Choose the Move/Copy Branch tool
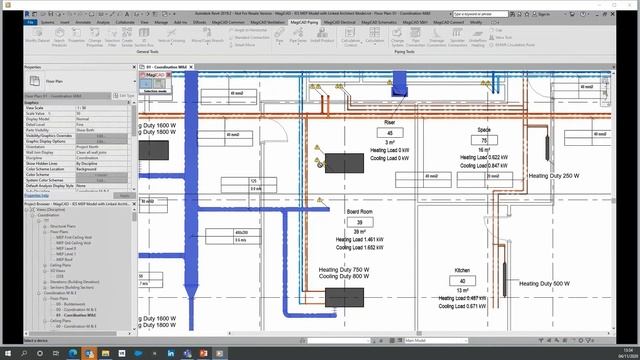The image size is (640, 360). tap(207, 35)
